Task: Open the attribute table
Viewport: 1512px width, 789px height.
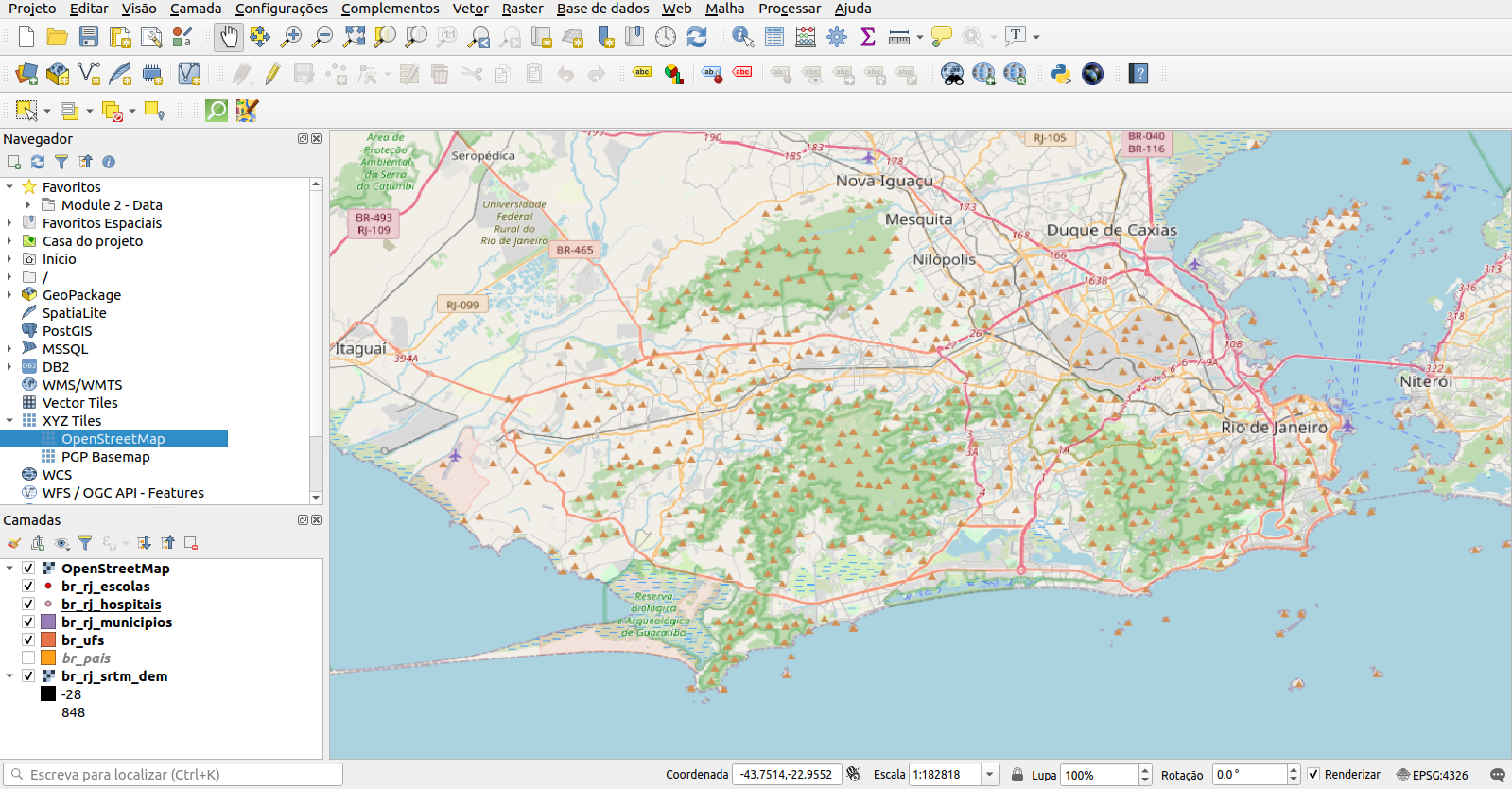Action: (774, 37)
